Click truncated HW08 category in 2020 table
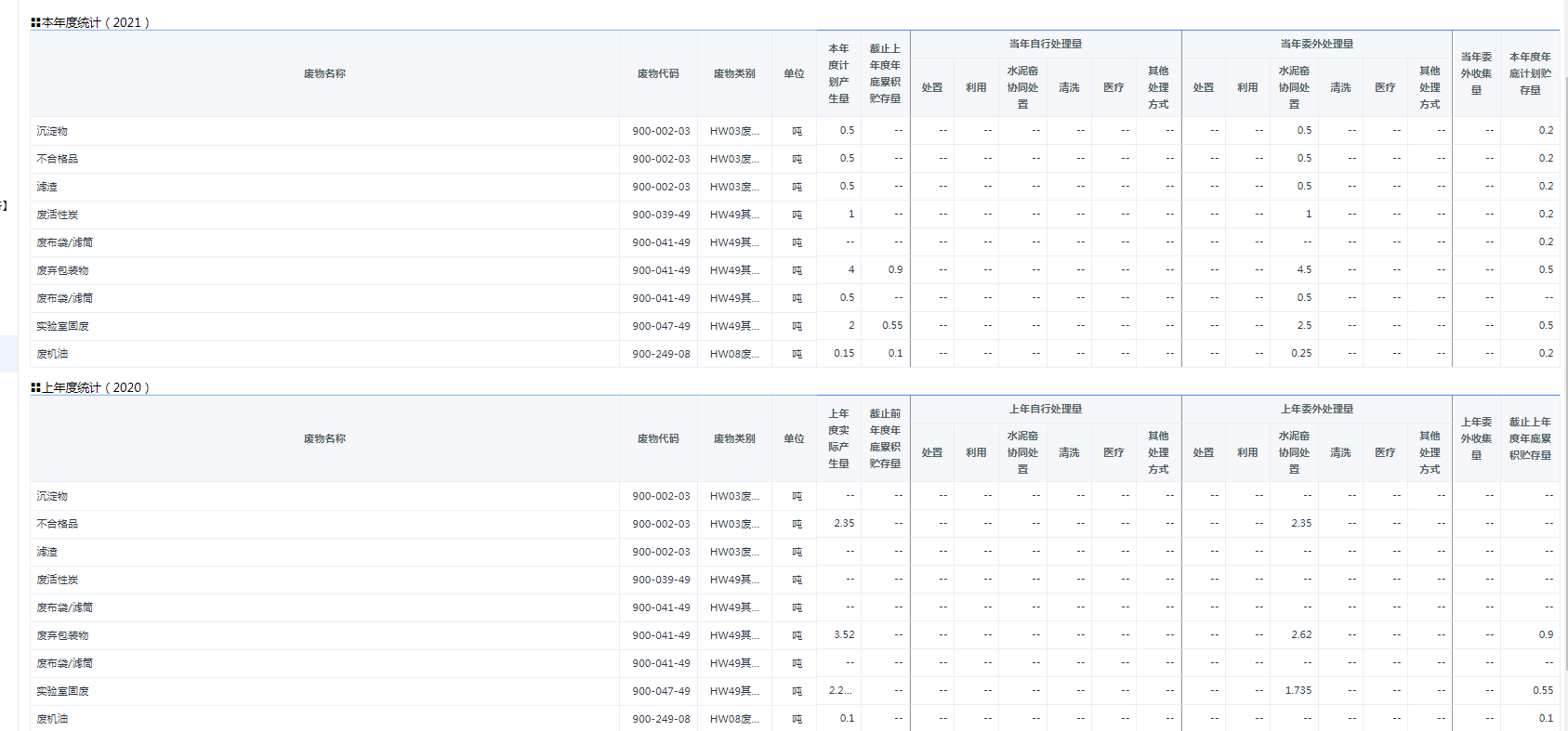Viewport: 1568px width, 731px height. [x=734, y=719]
